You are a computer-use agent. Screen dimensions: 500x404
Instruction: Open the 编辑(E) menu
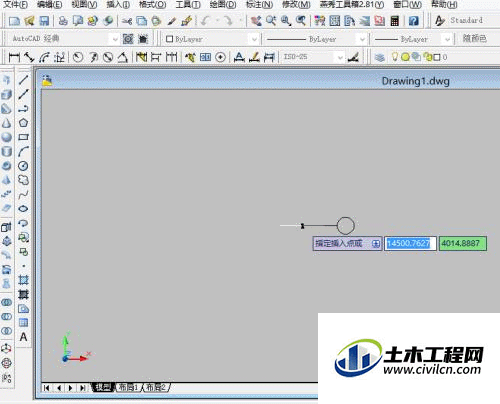coord(50,5)
